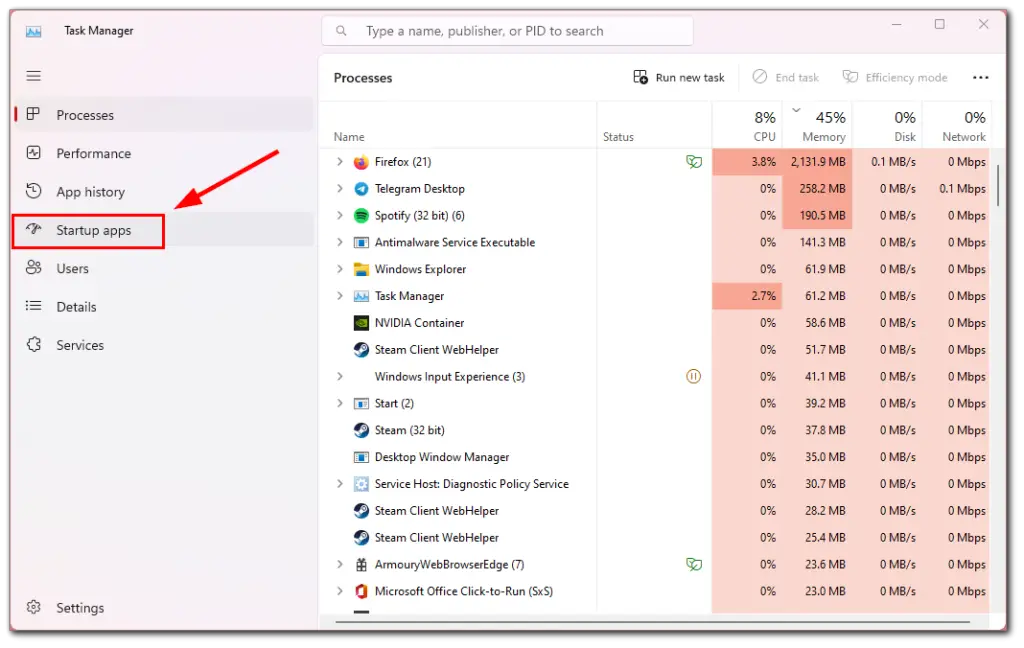The image size is (1024, 648).
Task: Click the hamburger navigation menu icon
Action: [x=33, y=75]
